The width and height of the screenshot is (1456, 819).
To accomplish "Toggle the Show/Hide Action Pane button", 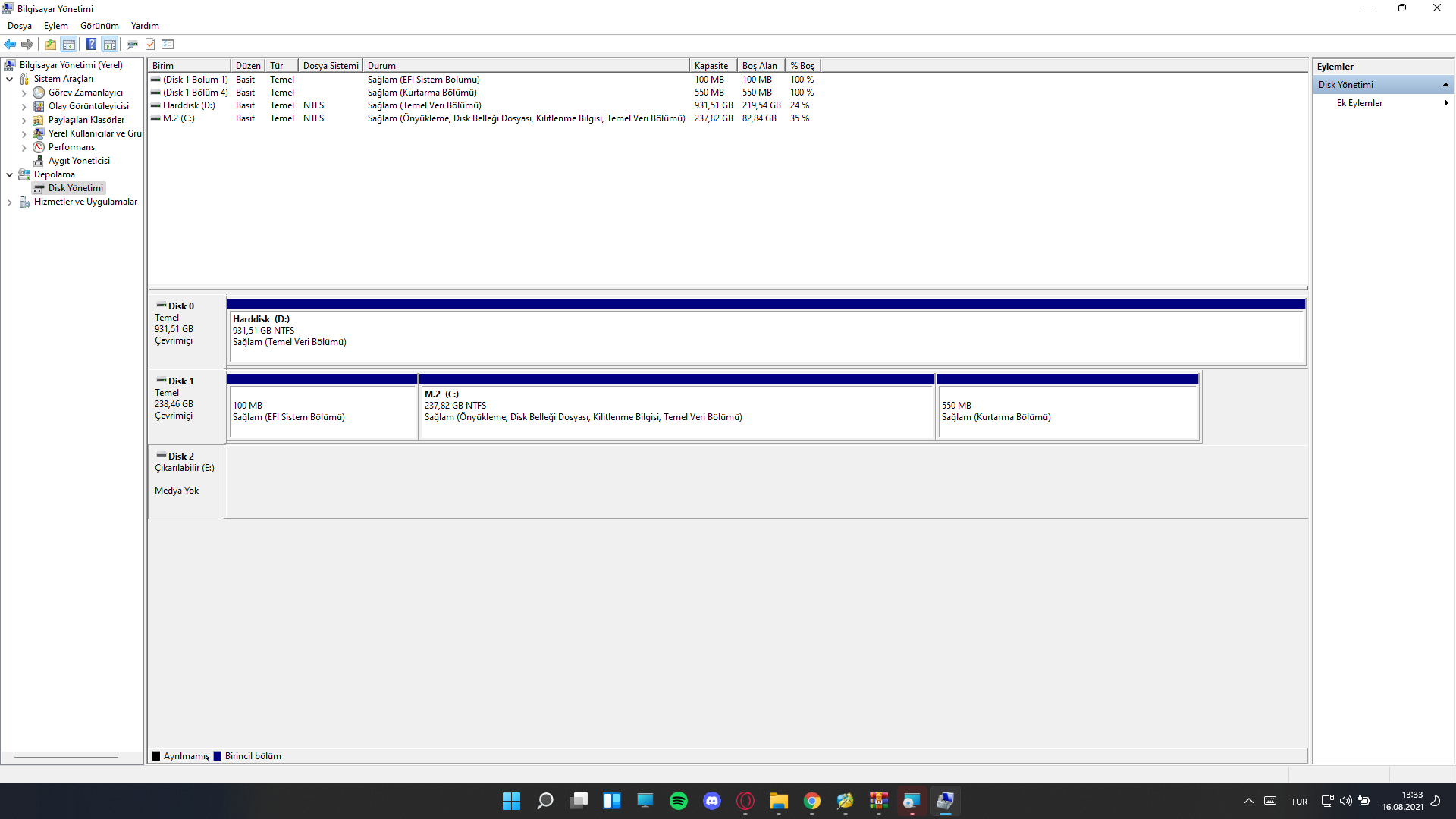I will click(110, 44).
